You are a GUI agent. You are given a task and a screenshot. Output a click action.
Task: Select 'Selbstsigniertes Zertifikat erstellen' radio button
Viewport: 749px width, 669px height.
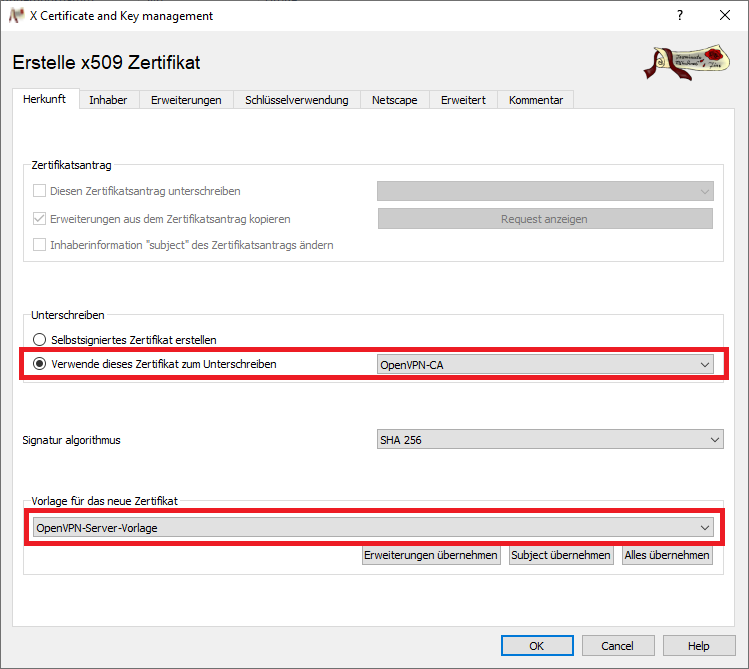(40, 340)
